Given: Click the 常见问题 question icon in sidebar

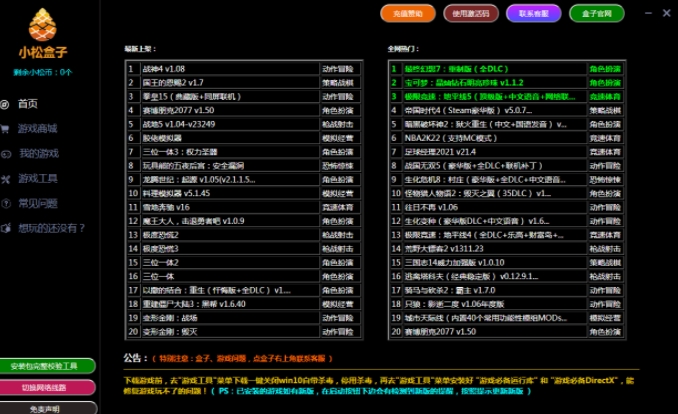Looking at the screenshot, I should 7,203.
